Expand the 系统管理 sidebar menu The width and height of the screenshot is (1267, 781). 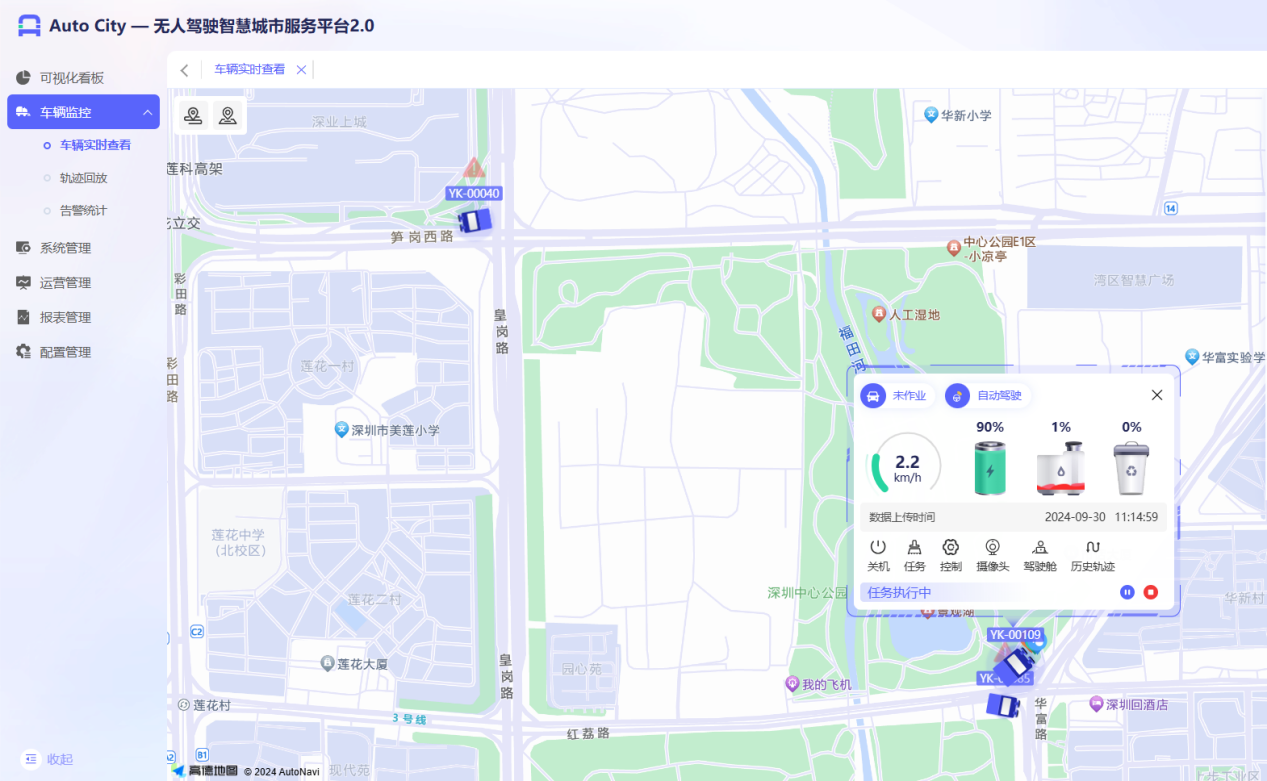pyautogui.click(x=65, y=248)
